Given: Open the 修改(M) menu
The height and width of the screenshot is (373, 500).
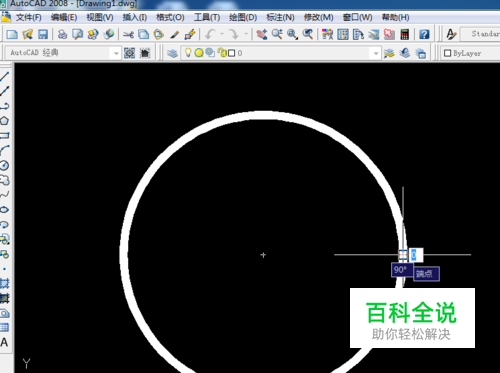Looking at the screenshot, I should tap(318, 17).
